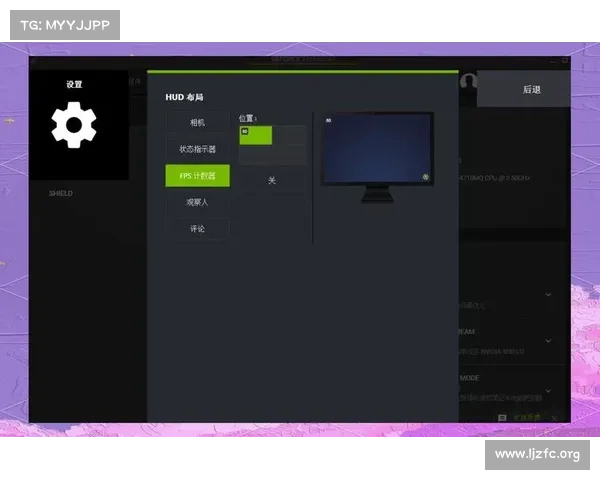The image size is (600, 480).
Task: Select top-right position quadrant
Action: (x=289, y=136)
